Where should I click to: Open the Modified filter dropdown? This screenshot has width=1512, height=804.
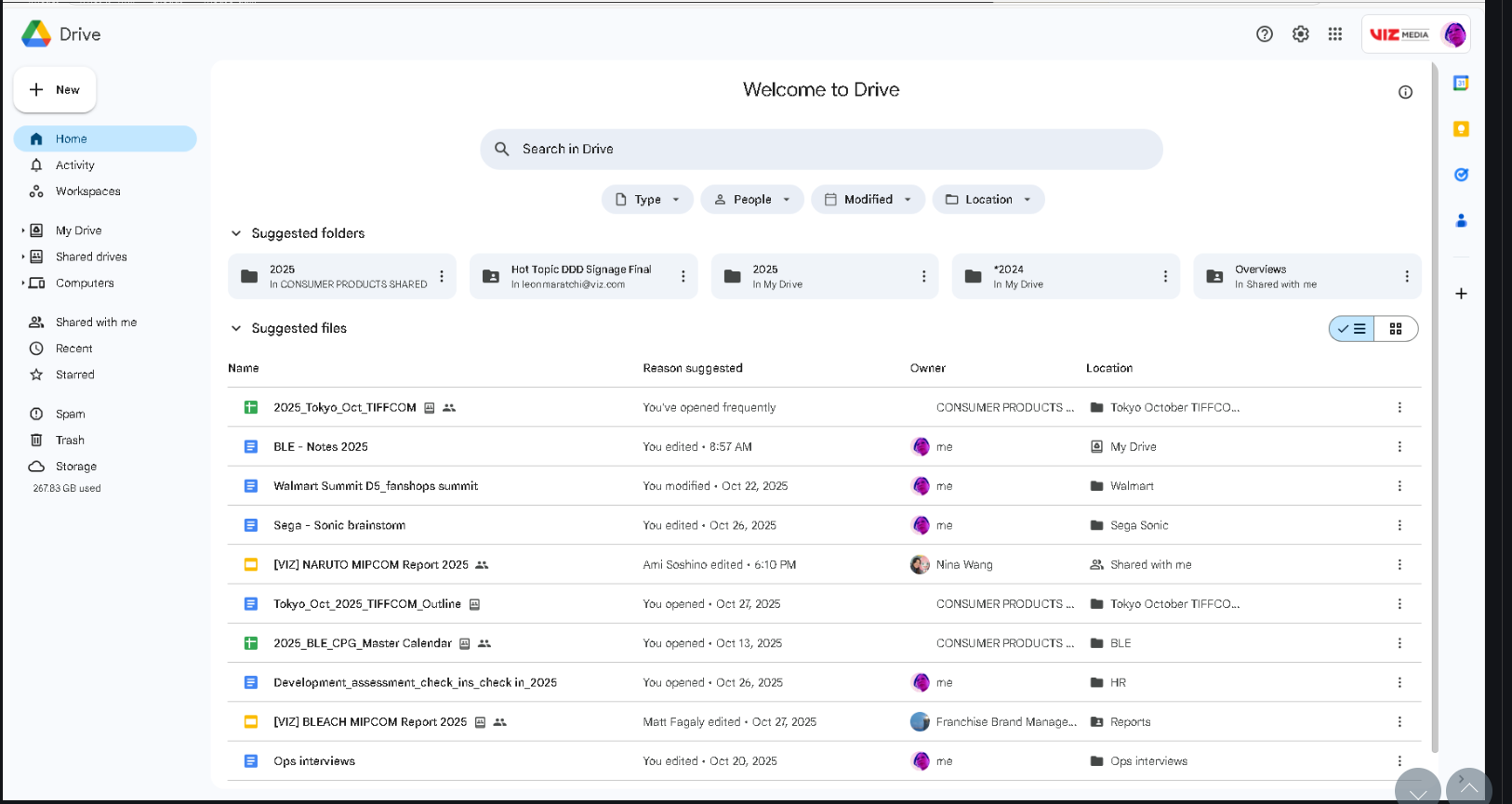[x=868, y=200]
